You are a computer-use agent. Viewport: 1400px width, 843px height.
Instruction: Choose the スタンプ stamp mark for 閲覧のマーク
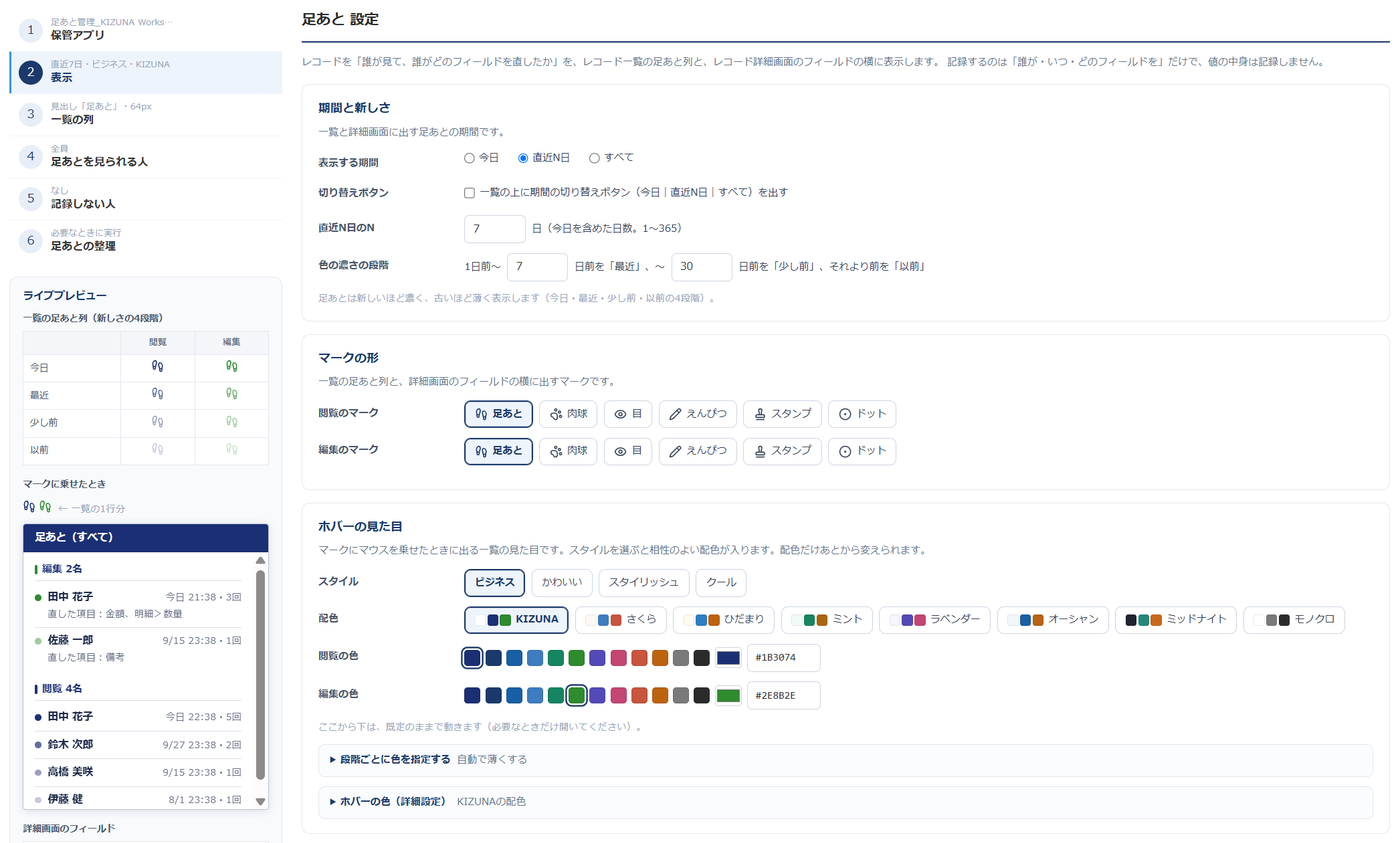tap(783, 414)
